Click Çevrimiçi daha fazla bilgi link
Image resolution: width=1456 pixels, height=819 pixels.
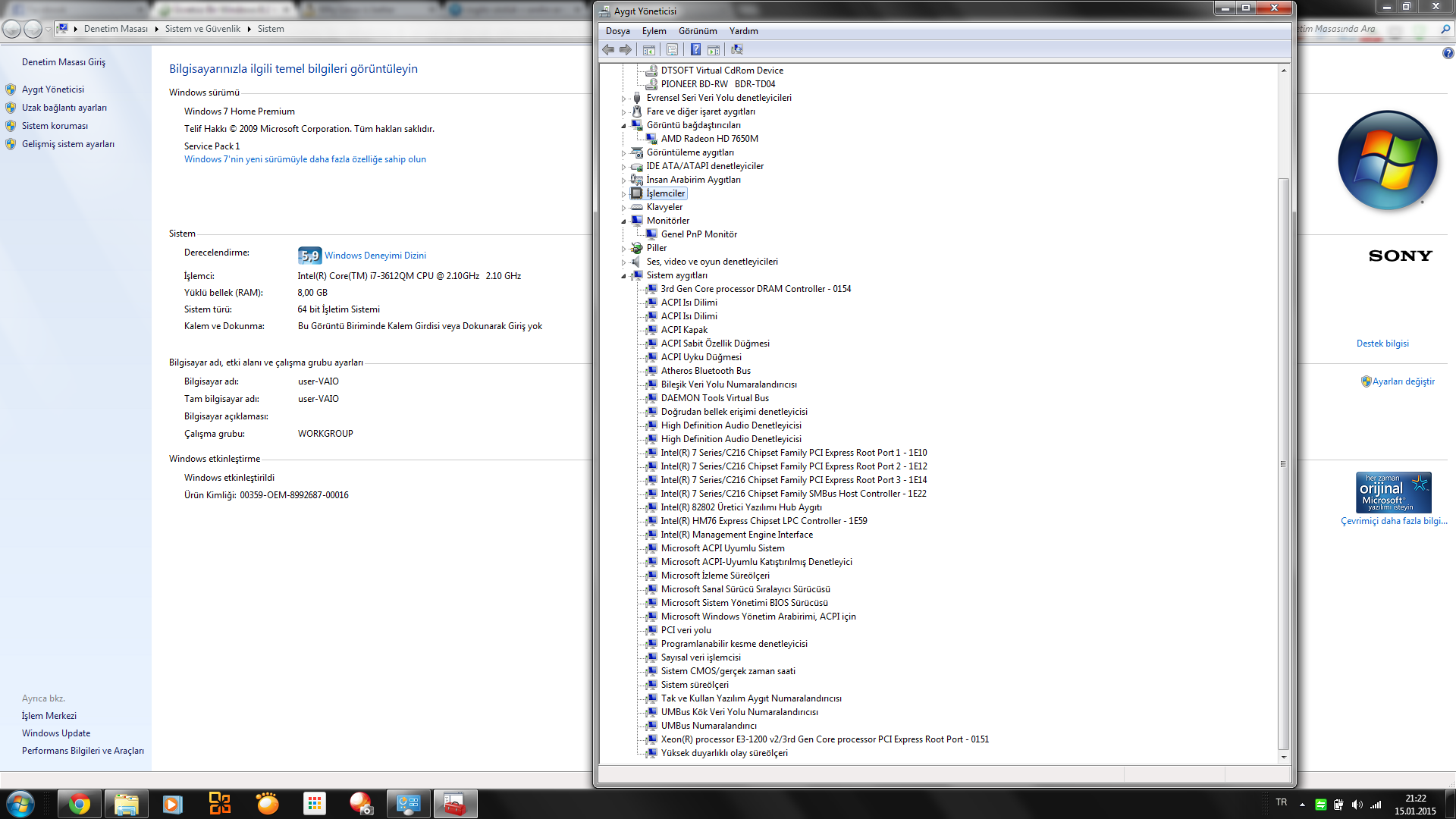click(1394, 521)
